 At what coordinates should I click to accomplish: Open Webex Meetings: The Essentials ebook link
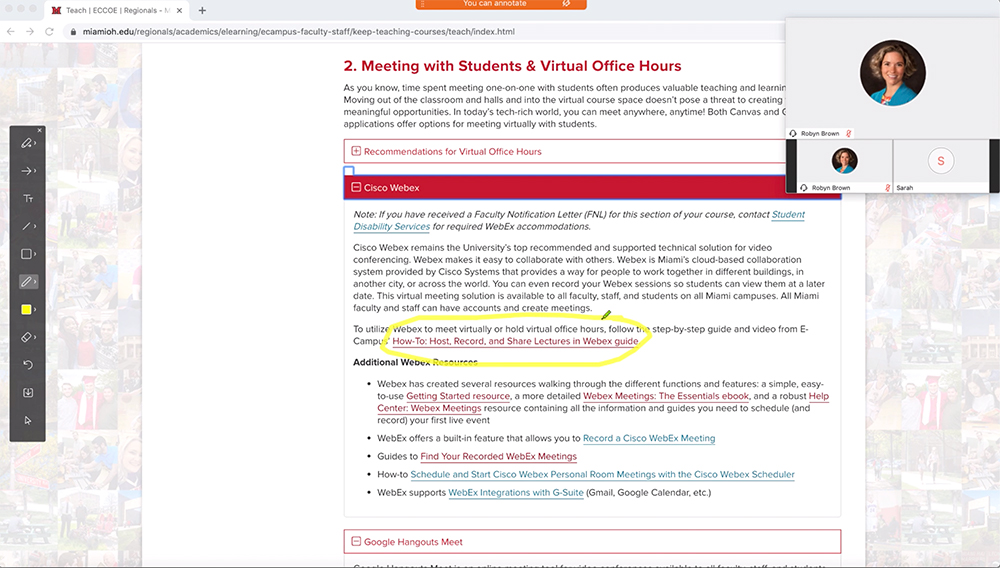[x=666, y=396]
